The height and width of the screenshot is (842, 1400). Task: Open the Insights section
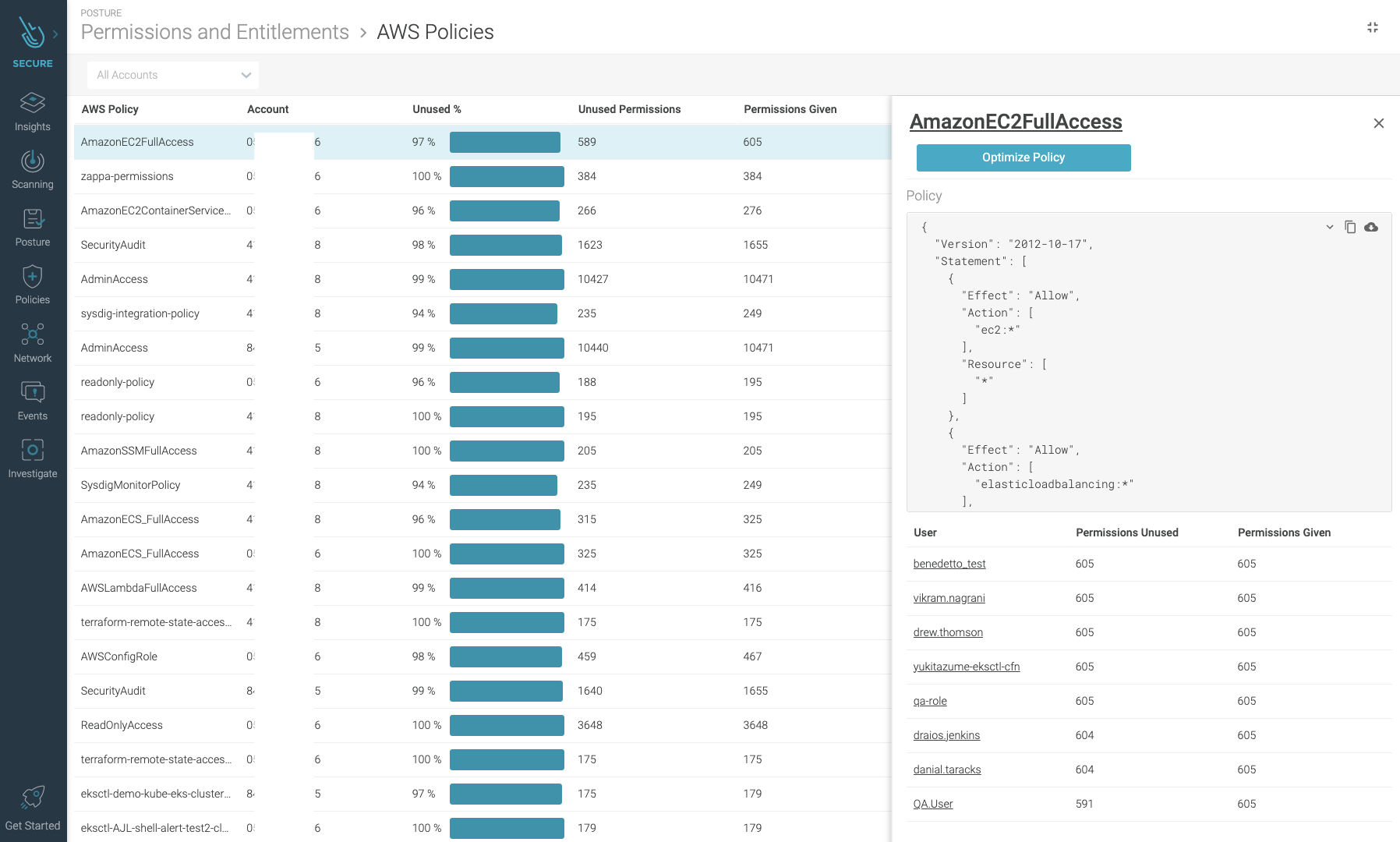[33, 111]
